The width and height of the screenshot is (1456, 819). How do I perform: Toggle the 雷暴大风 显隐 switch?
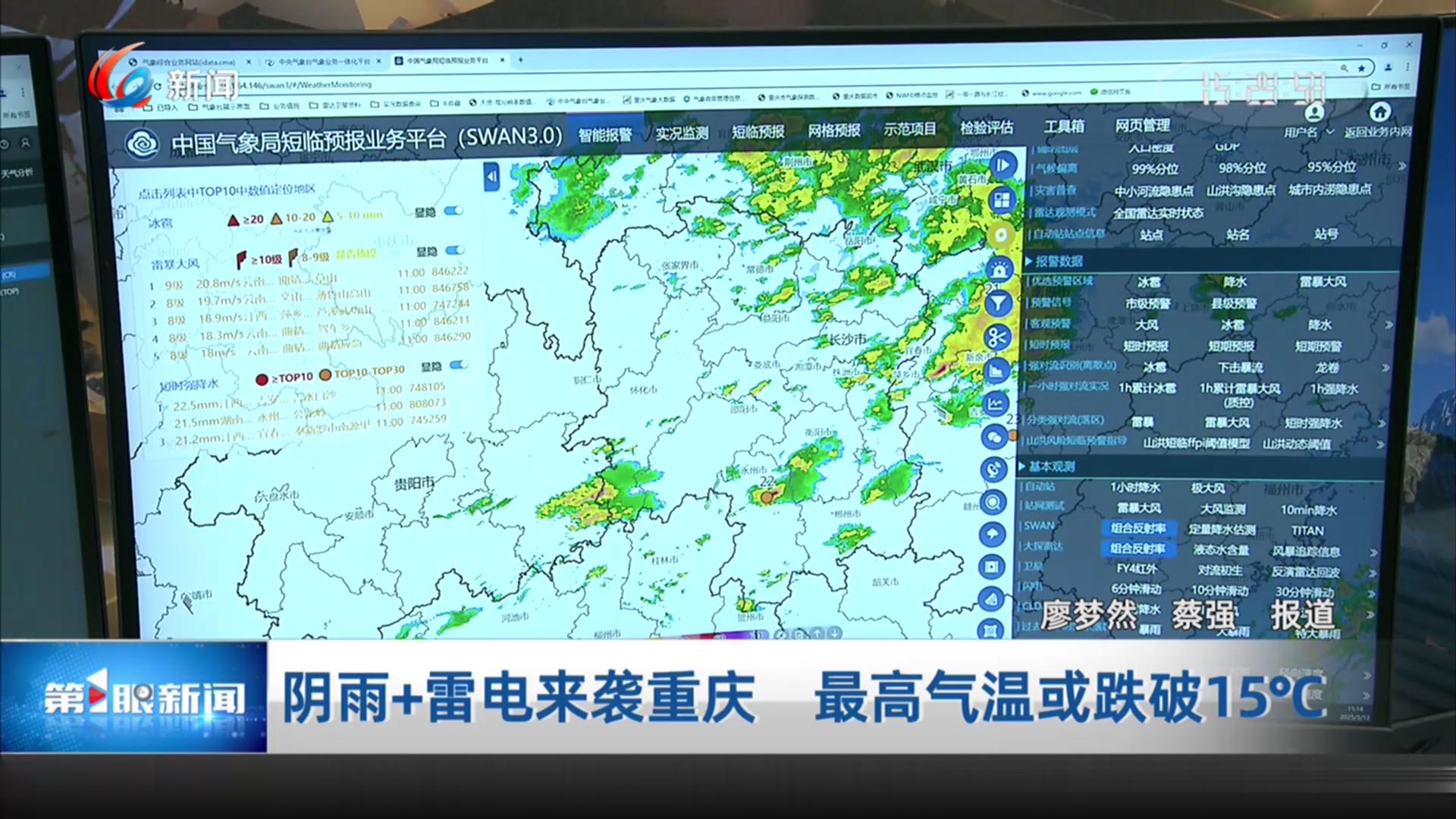tap(454, 250)
